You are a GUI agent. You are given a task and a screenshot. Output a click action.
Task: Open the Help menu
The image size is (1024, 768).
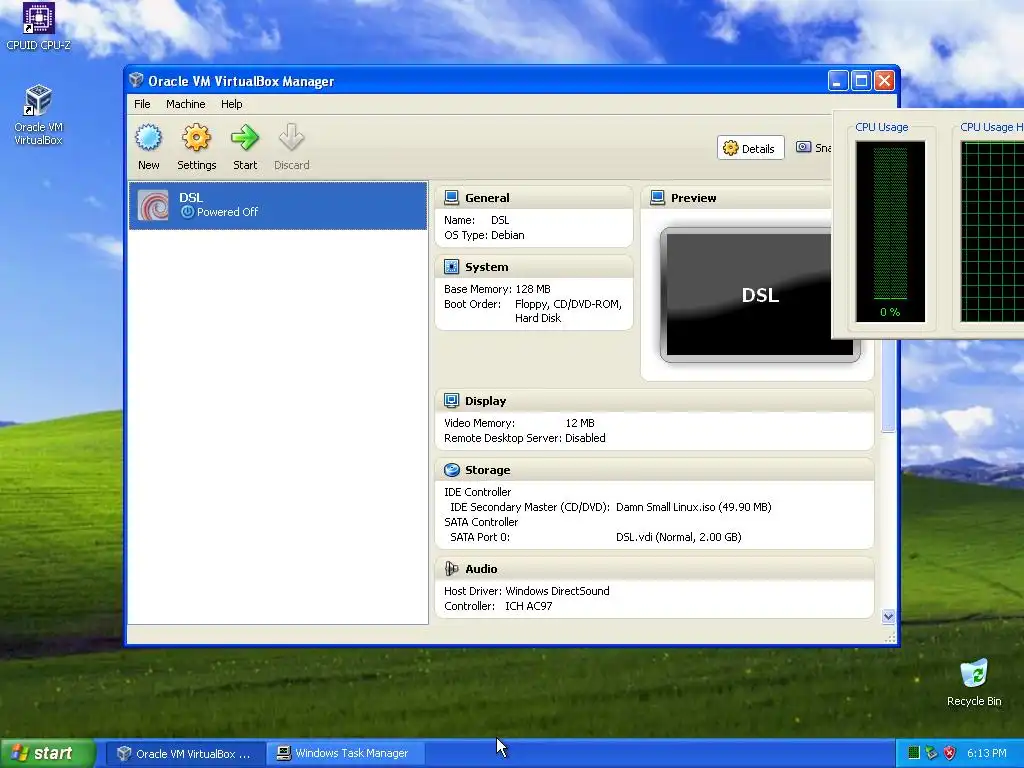click(x=231, y=104)
